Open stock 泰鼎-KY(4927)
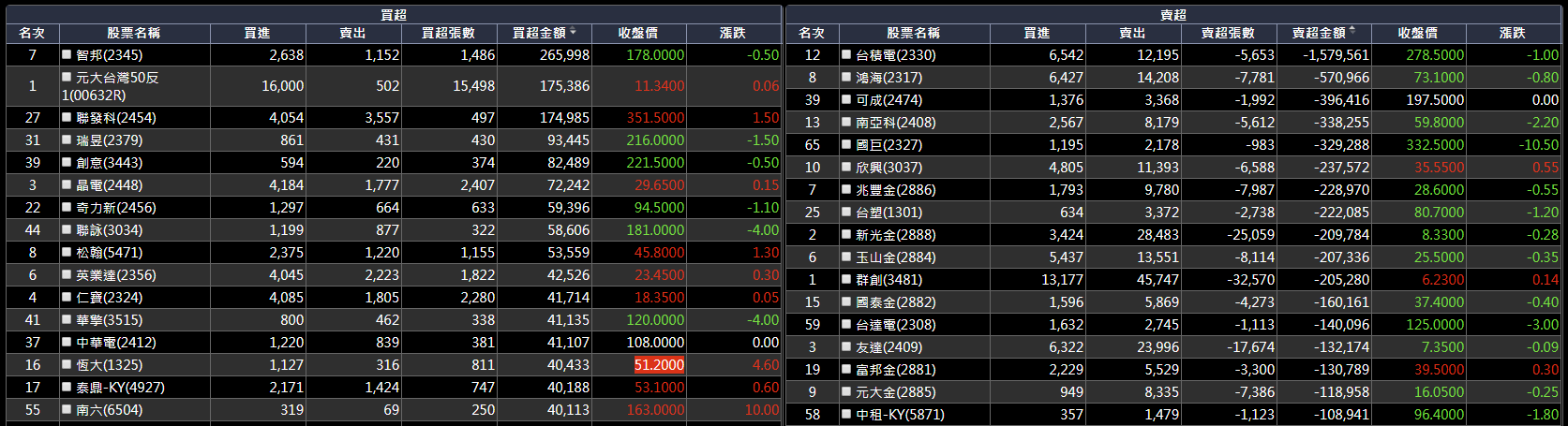This screenshot has width=1568, height=426. pos(120,387)
